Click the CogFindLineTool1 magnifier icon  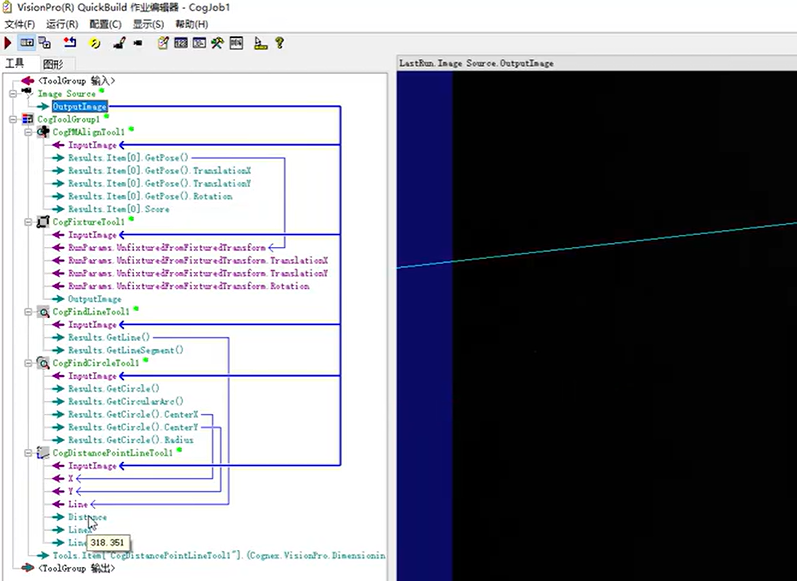click(x=44, y=312)
